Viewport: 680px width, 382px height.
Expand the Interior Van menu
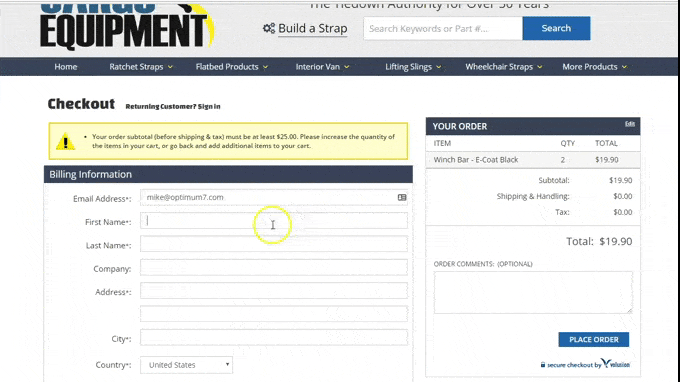coord(322,67)
